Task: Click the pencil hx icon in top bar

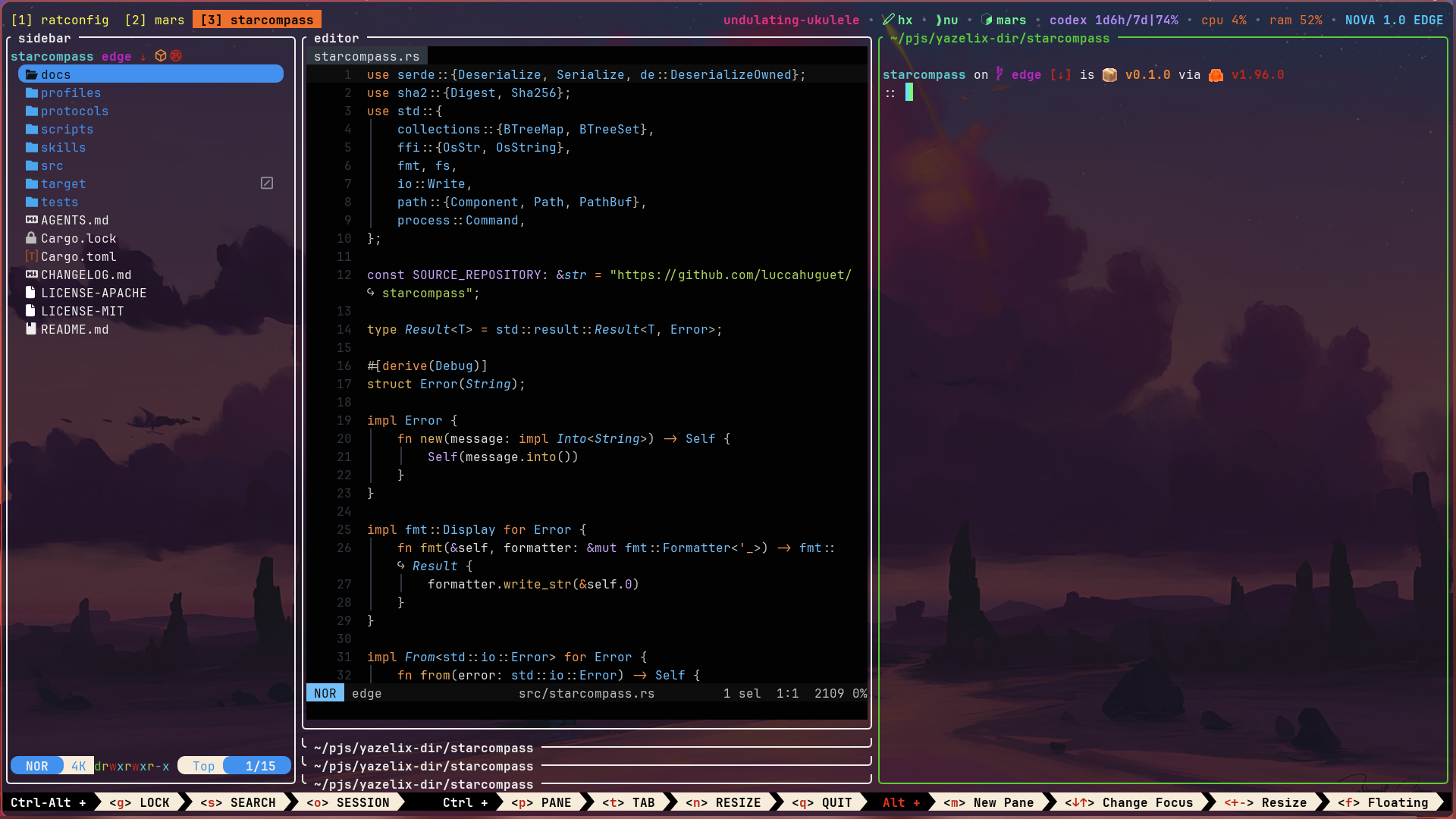Action: click(x=889, y=20)
